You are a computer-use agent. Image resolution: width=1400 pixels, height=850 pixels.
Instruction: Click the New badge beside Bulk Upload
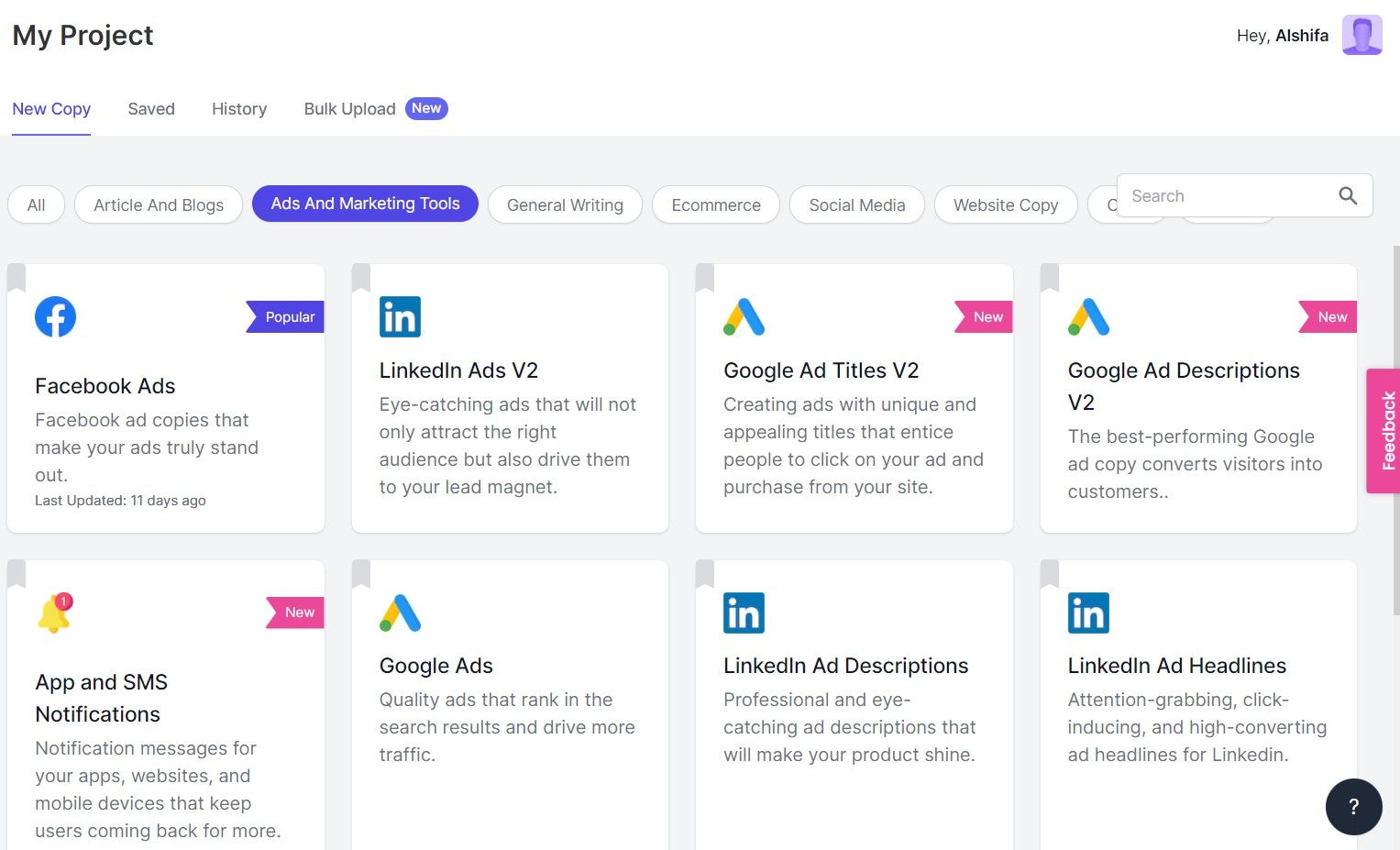pos(426,108)
